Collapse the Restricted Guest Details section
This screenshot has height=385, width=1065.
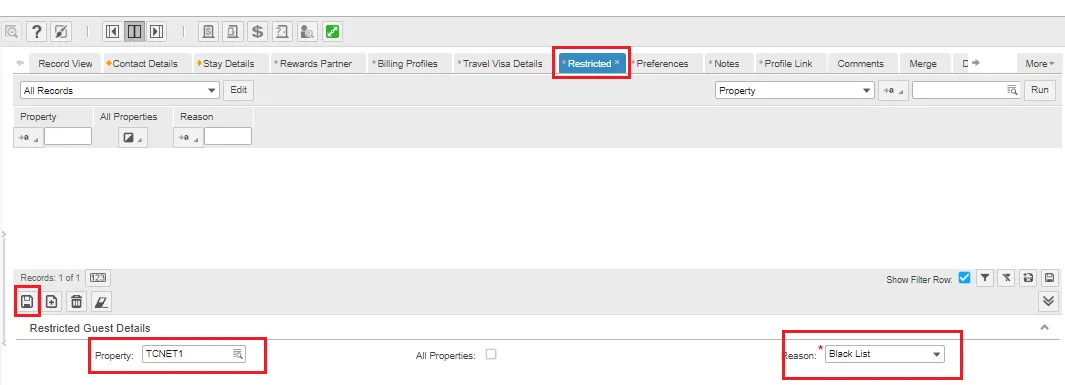[x=1045, y=328]
